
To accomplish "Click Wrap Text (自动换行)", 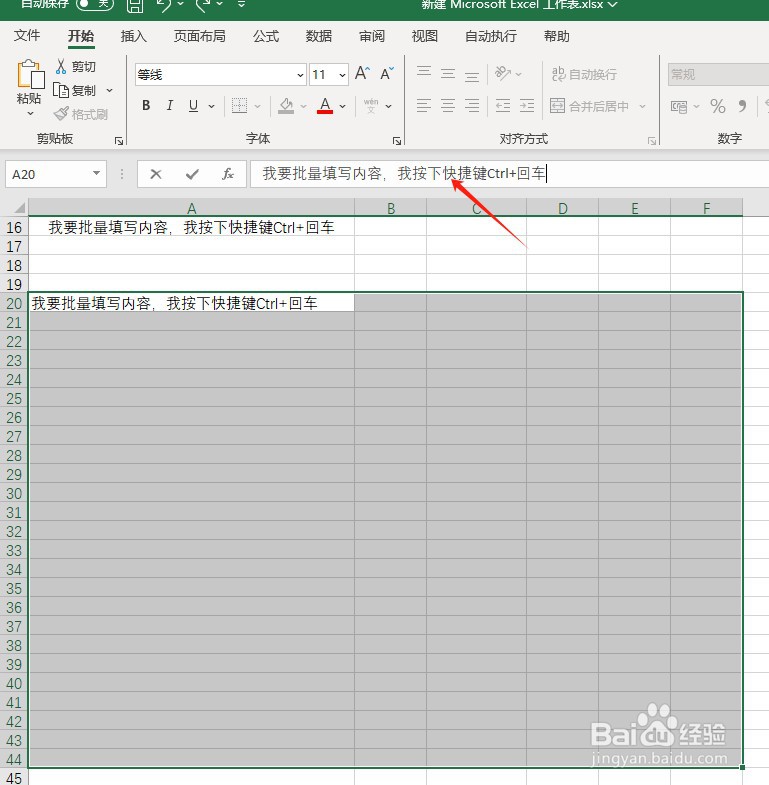I will 584,74.
